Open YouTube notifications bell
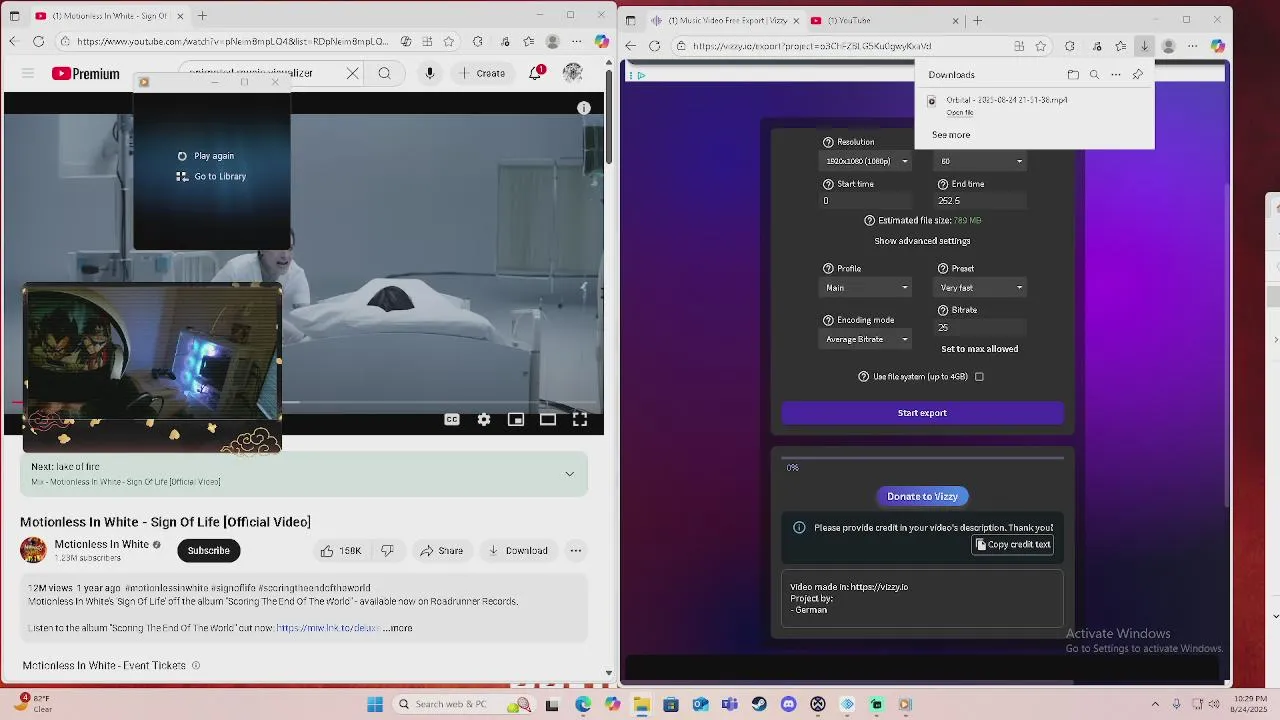The width and height of the screenshot is (1280, 720). (x=536, y=73)
